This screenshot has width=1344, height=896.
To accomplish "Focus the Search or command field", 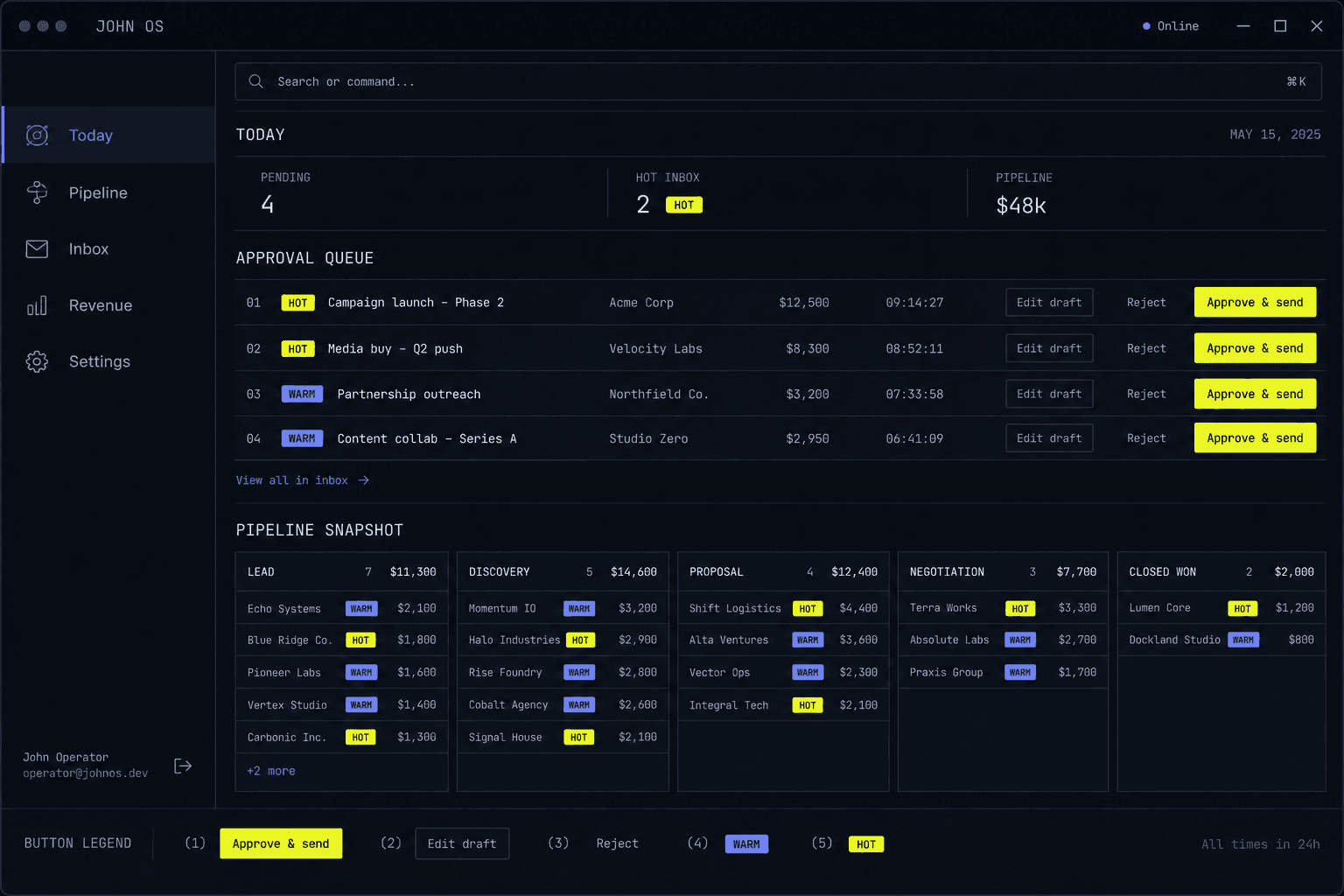I will coord(778,81).
